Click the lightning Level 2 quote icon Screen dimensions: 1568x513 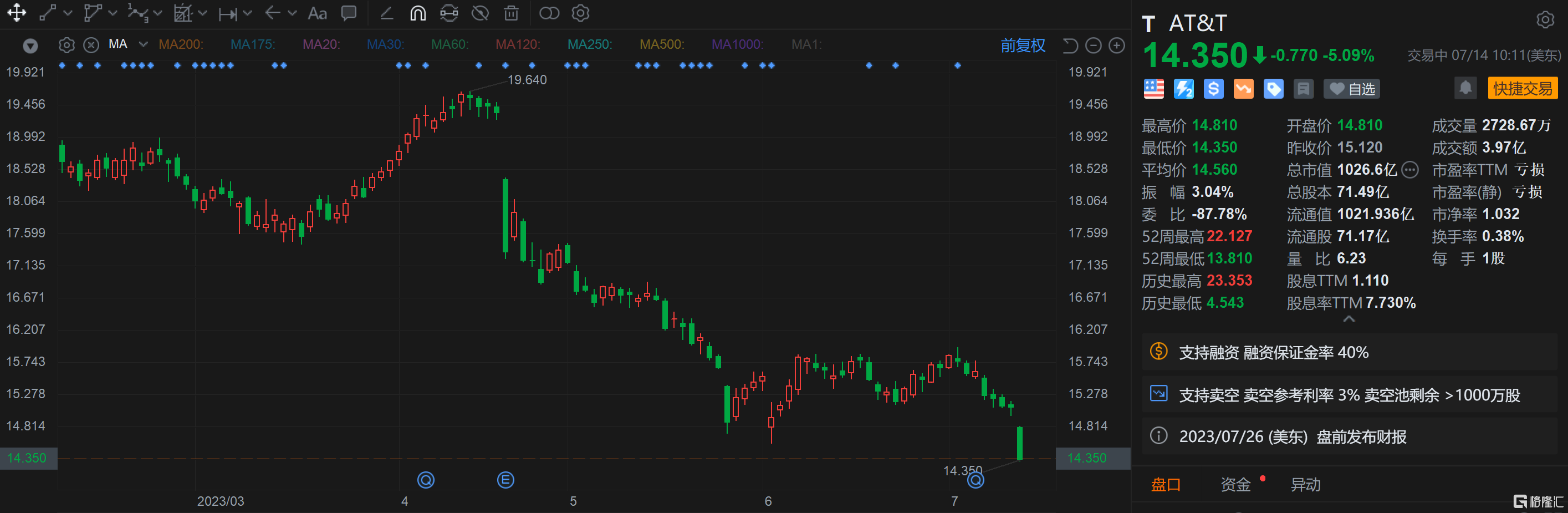[1183, 89]
